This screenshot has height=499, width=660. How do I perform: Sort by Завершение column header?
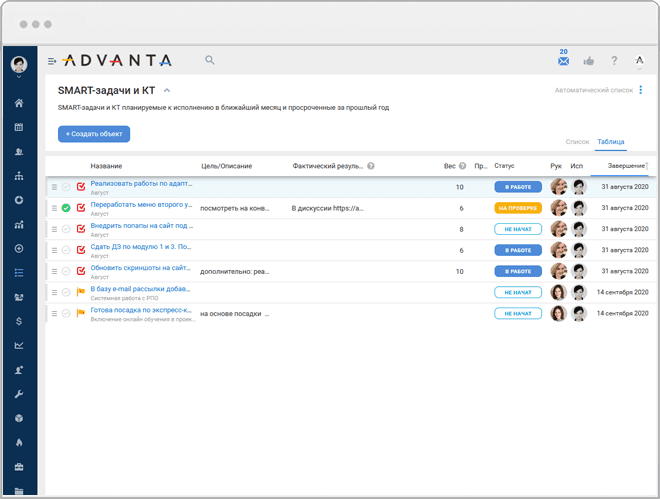(x=626, y=166)
